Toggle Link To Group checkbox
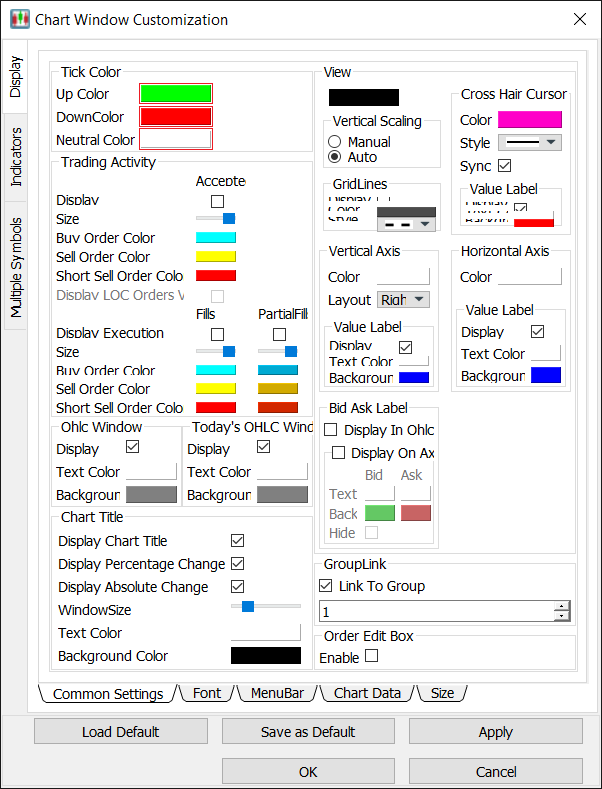The height and width of the screenshot is (789, 602). coord(325,586)
